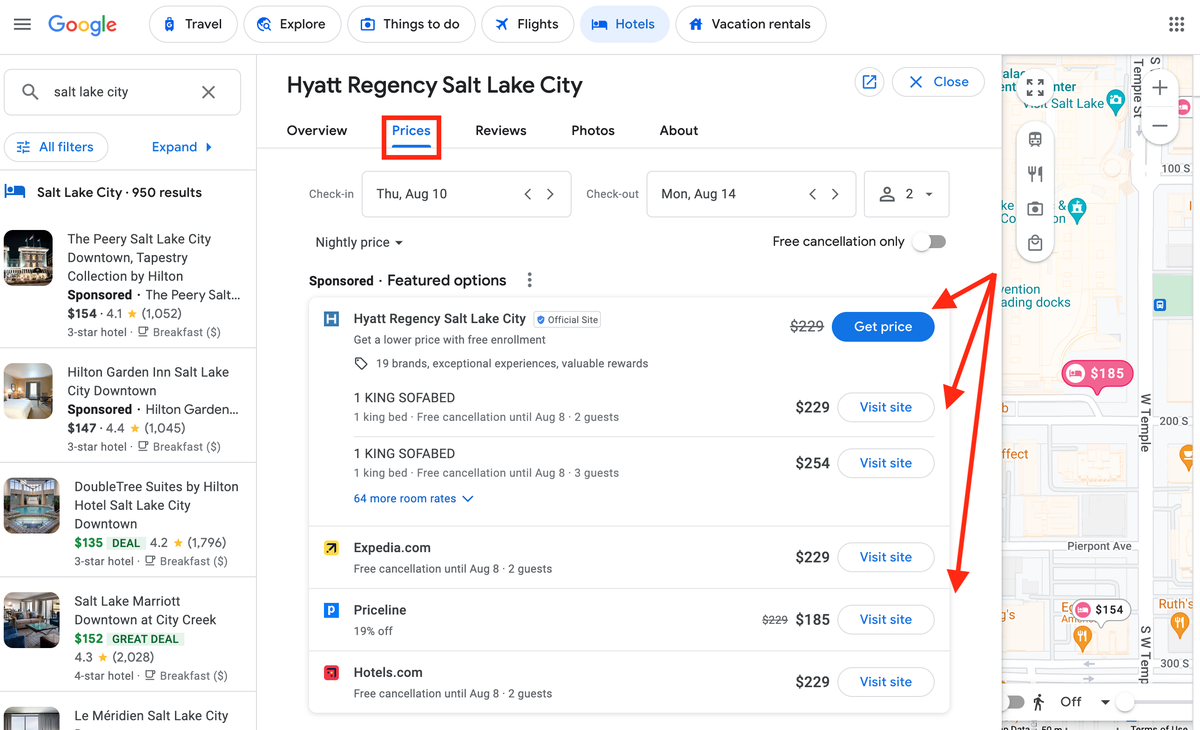
Task: Switch to the Prices tab
Action: [x=411, y=131]
